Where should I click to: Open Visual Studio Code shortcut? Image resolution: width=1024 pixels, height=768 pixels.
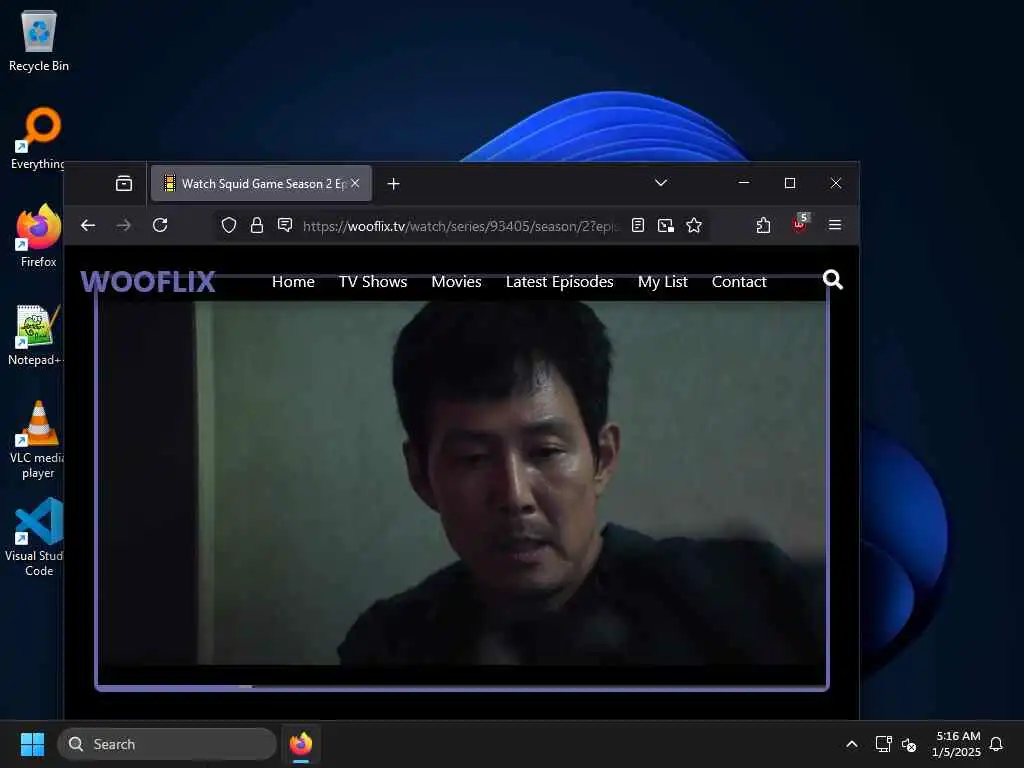37,537
